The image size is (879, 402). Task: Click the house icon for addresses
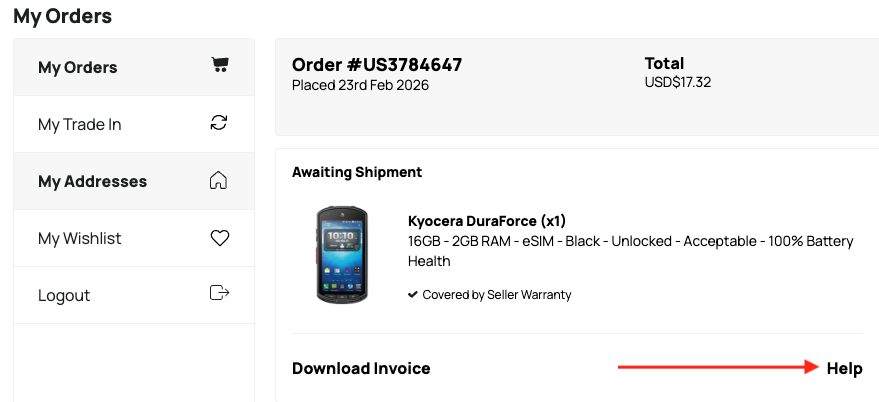coord(219,180)
